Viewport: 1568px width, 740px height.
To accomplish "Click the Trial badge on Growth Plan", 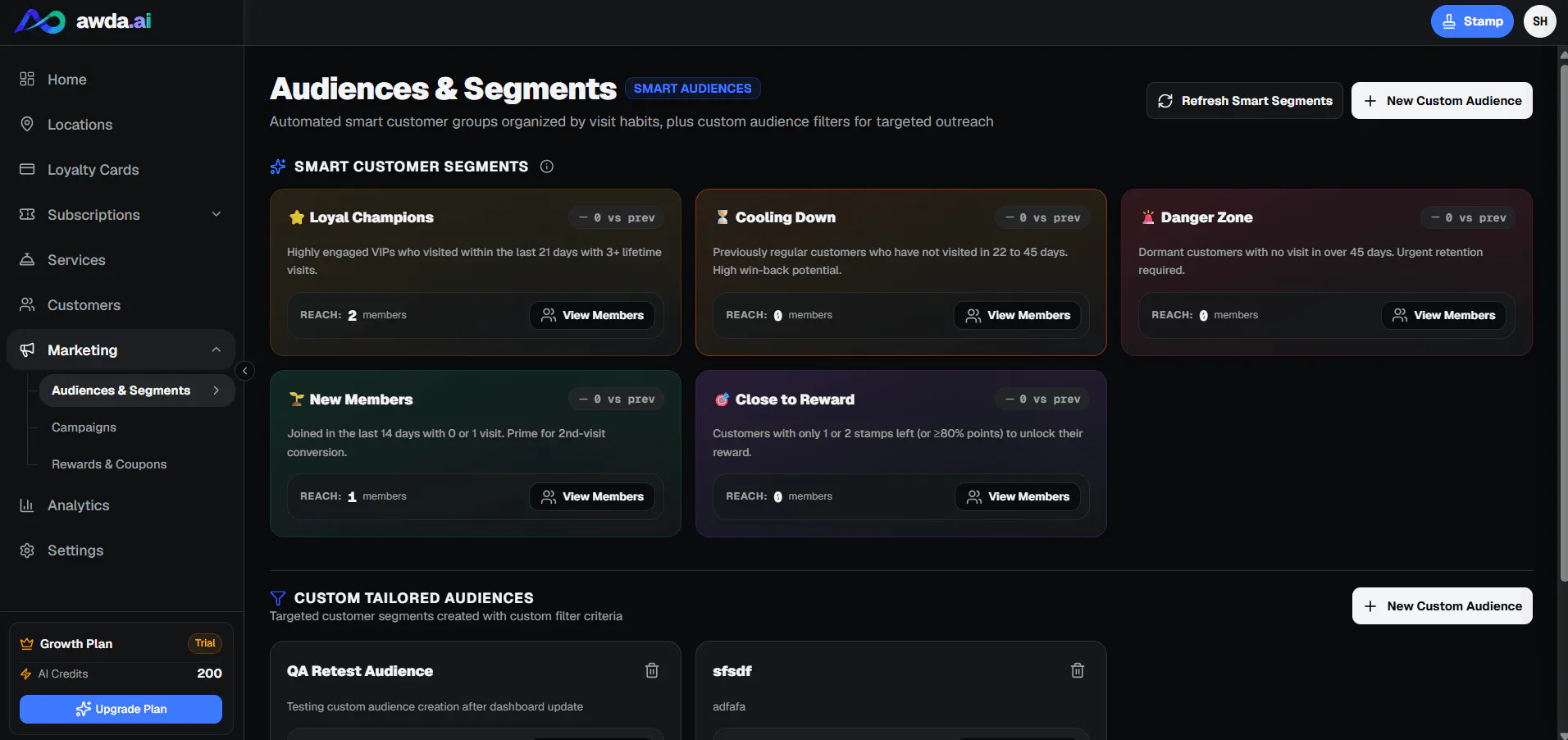I will pyautogui.click(x=205, y=643).
